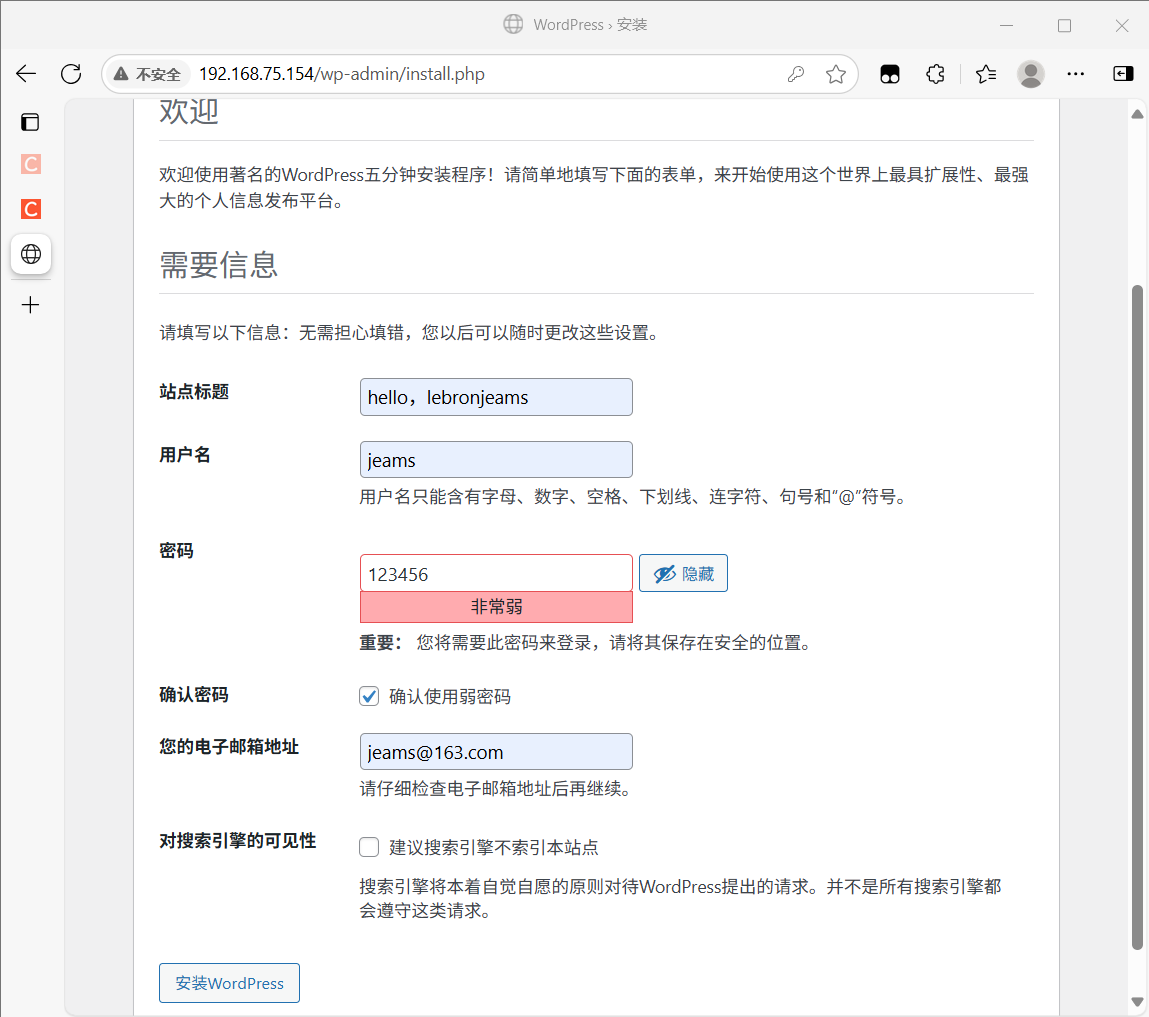Click the Install WordPress button
The image size is (1149, 1017).
pyautogui.click(x=229, y=983)
